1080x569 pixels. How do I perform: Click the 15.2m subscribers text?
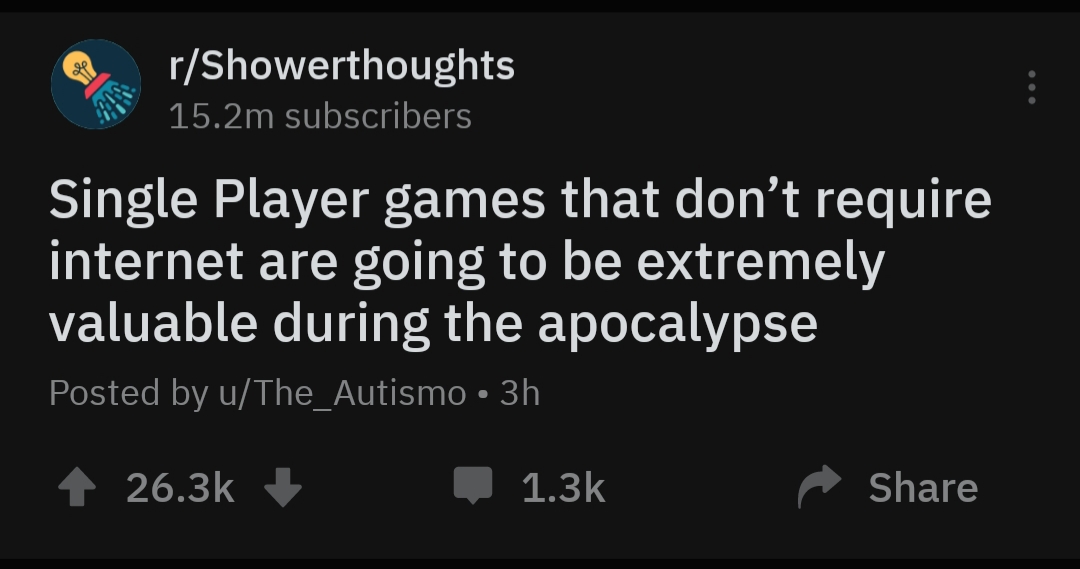point(320,116)
